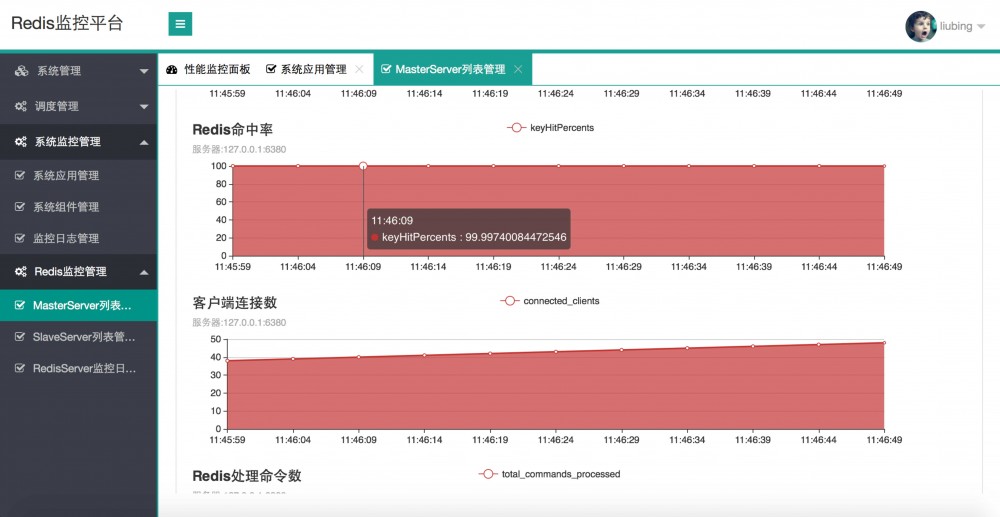Click the 系统监控管理 gears icon
The height and width of the screenshot is (517, 1000).
pos(21,142)
